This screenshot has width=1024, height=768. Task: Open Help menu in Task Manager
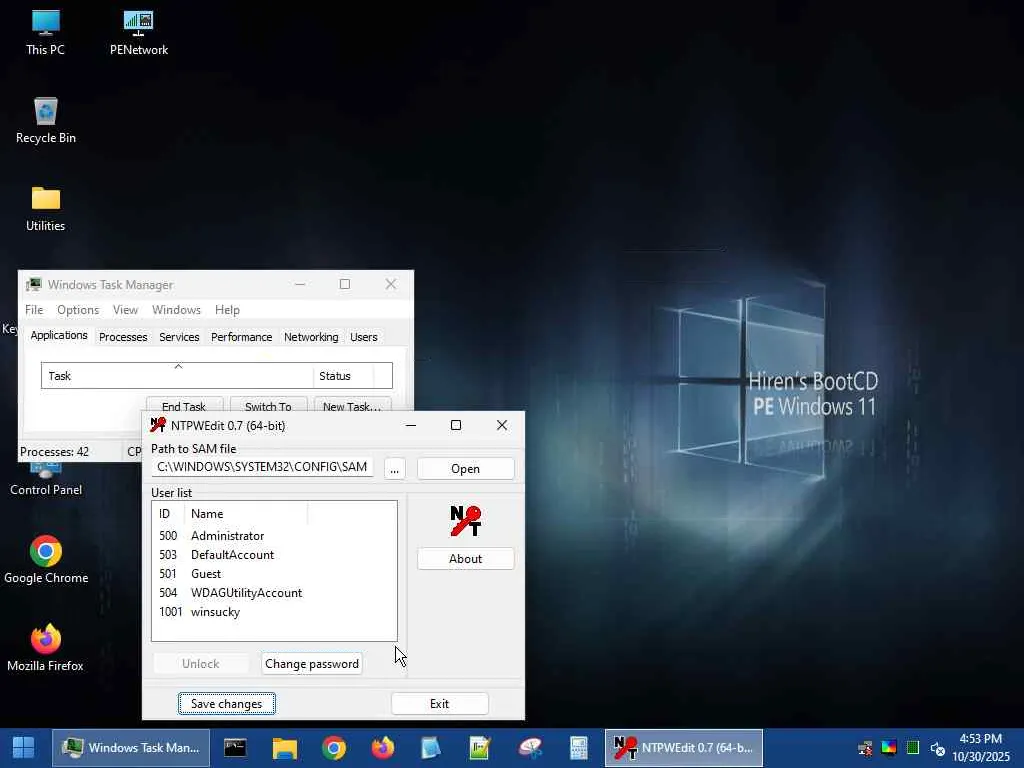click(227, 310)
